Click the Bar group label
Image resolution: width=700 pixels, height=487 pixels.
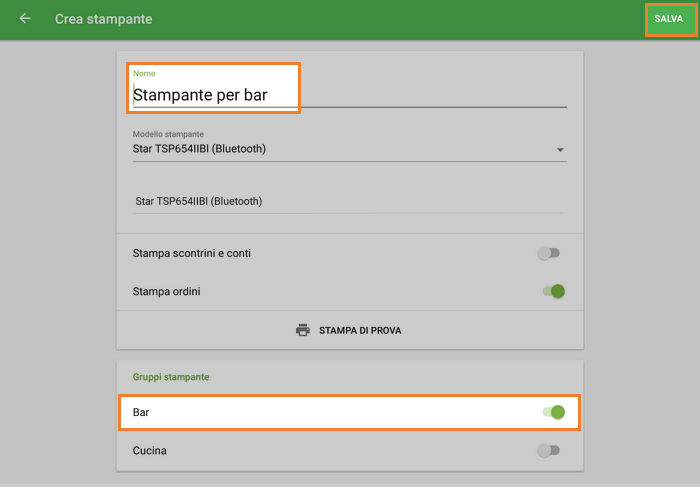(141, 412)
